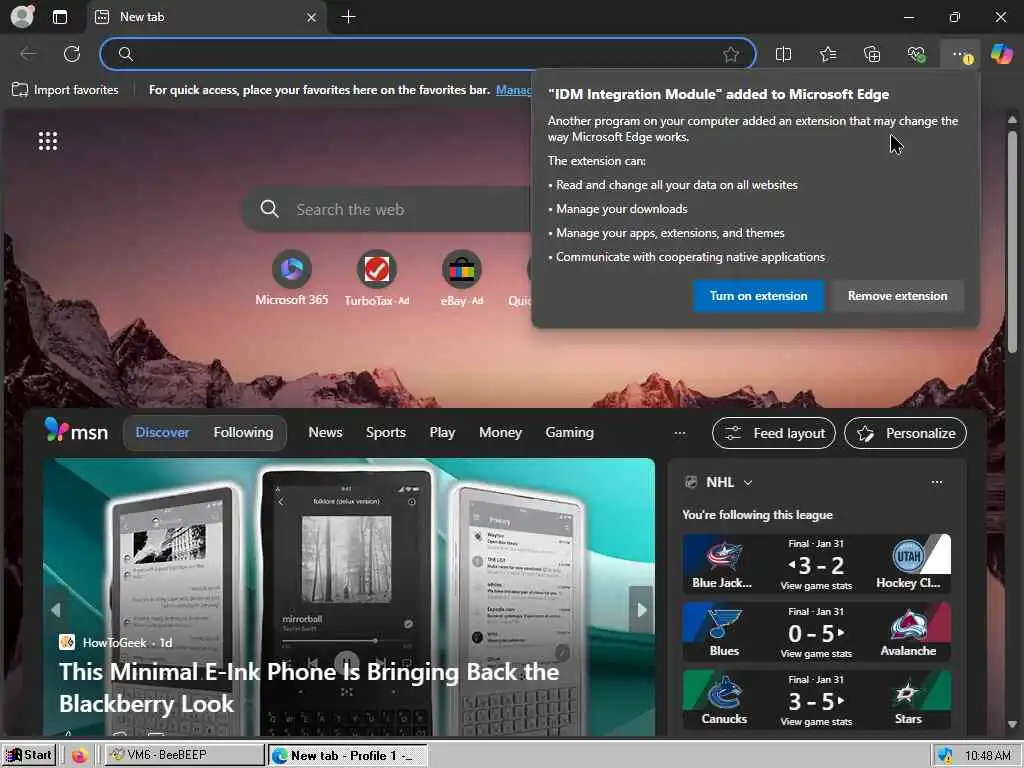View game stats for Blues Avalanche game
The width and height of the screenshot is (1024, 768).
coord(816,654)
